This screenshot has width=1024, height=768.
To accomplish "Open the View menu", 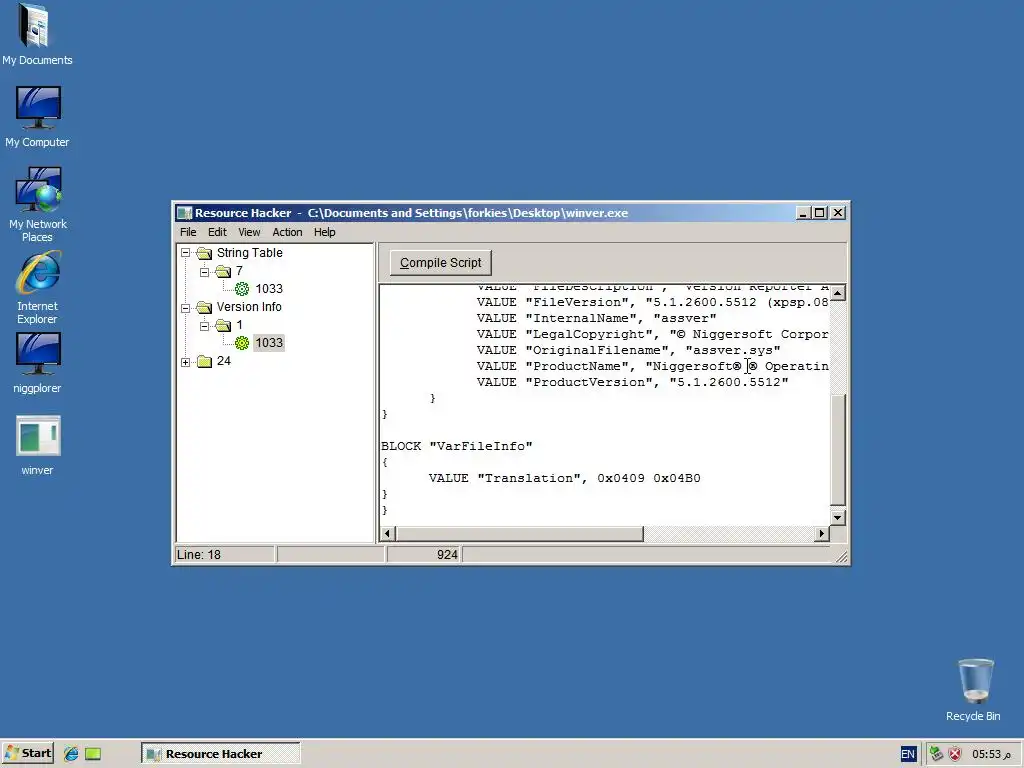I will [x=249, y=232].
